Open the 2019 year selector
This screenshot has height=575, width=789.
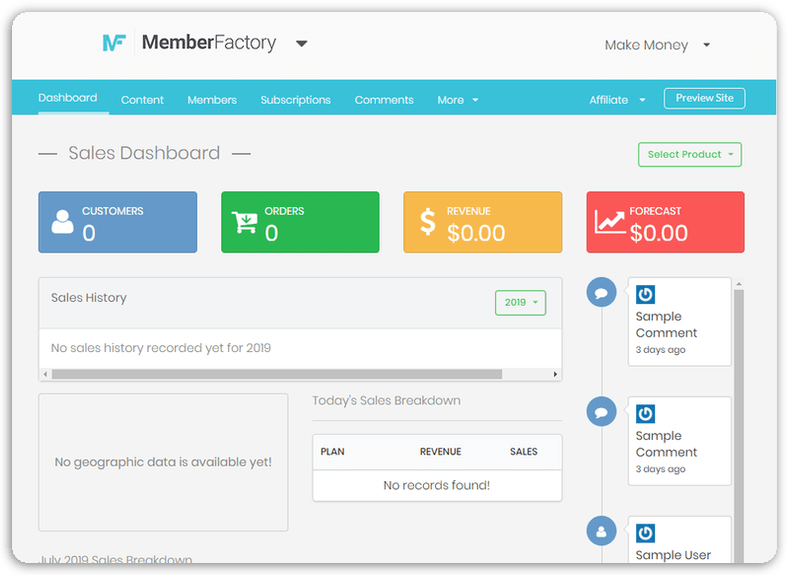(x=520, y=303)
